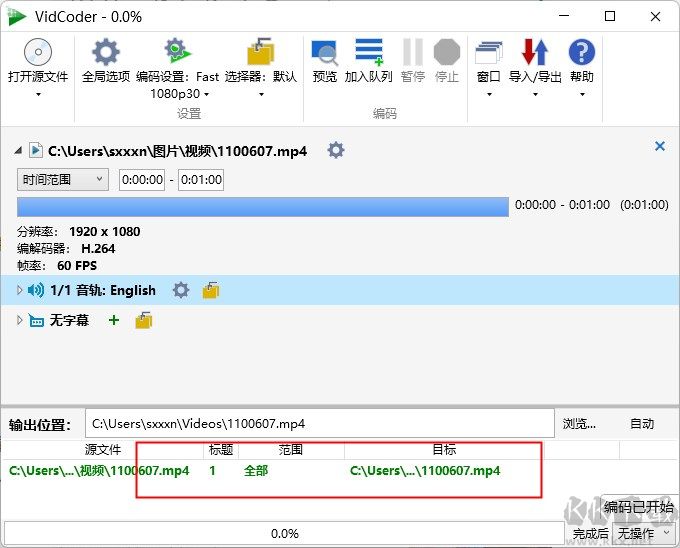Screen dimensions: 680x548
Task: Click the 60 FPS frame rate value
Action: (x=77, y=265)
